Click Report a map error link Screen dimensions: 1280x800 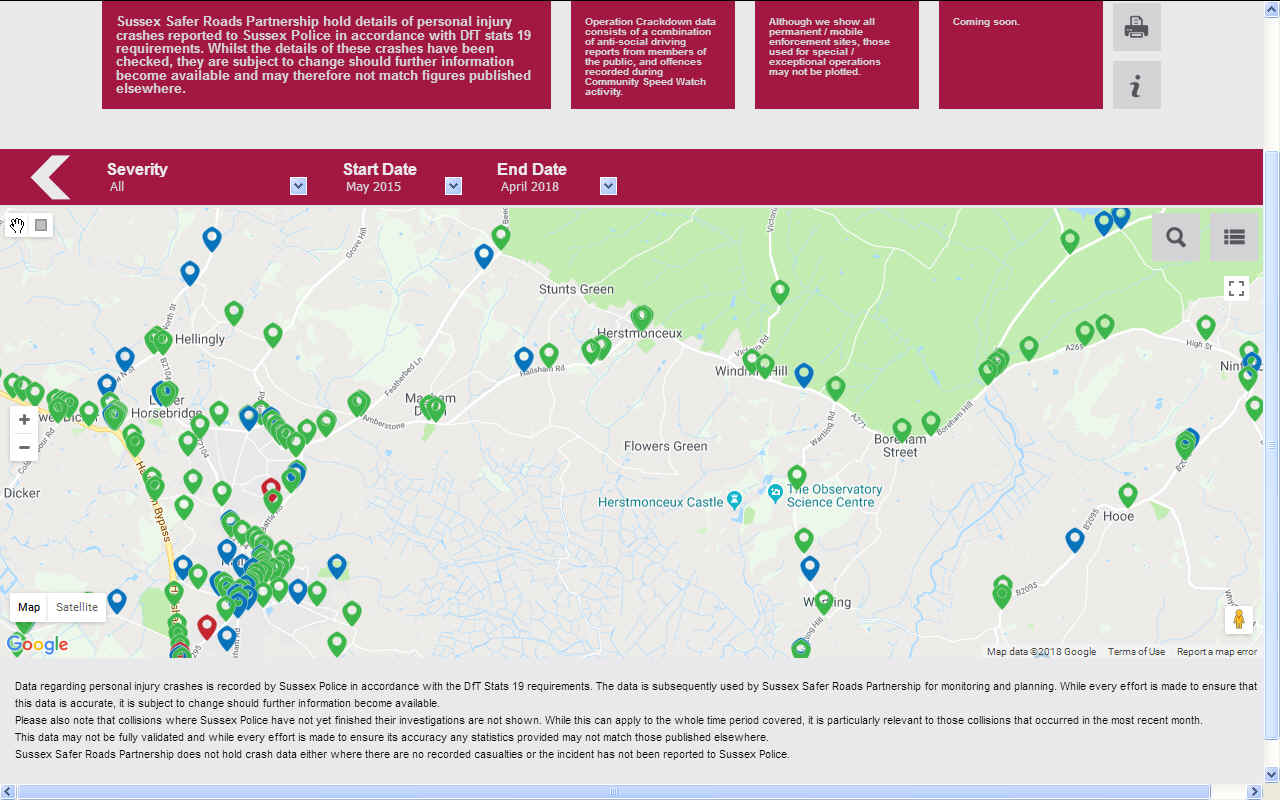1217,652
